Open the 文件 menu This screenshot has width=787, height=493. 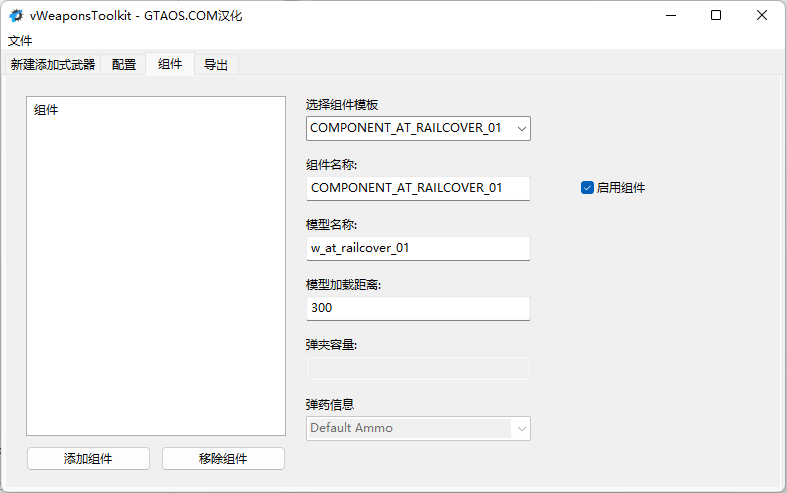click(x=20, y=41)
